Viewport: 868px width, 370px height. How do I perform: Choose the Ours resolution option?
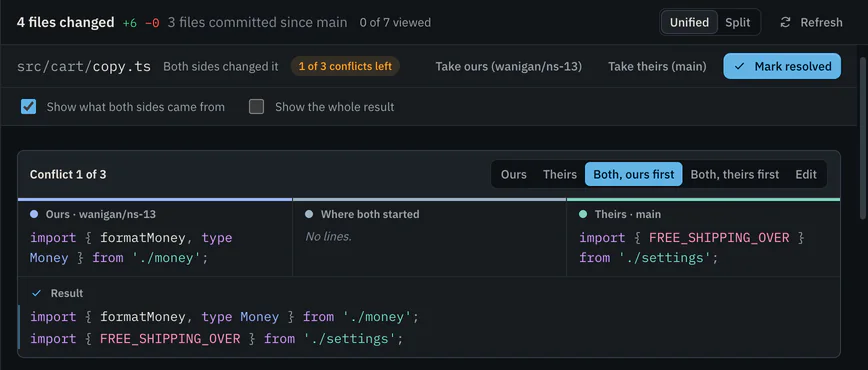(x=514, y=174)
